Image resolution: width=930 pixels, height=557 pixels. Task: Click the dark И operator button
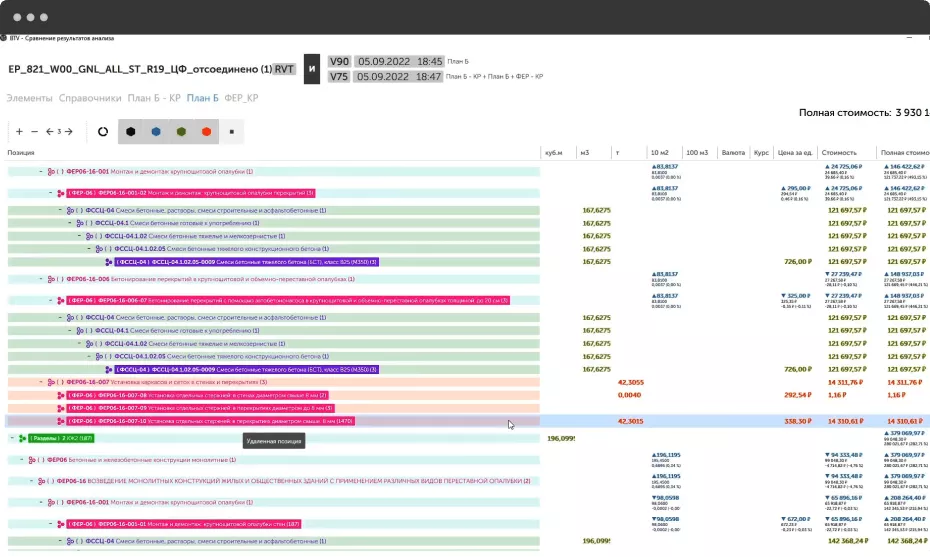coord(312,69)
